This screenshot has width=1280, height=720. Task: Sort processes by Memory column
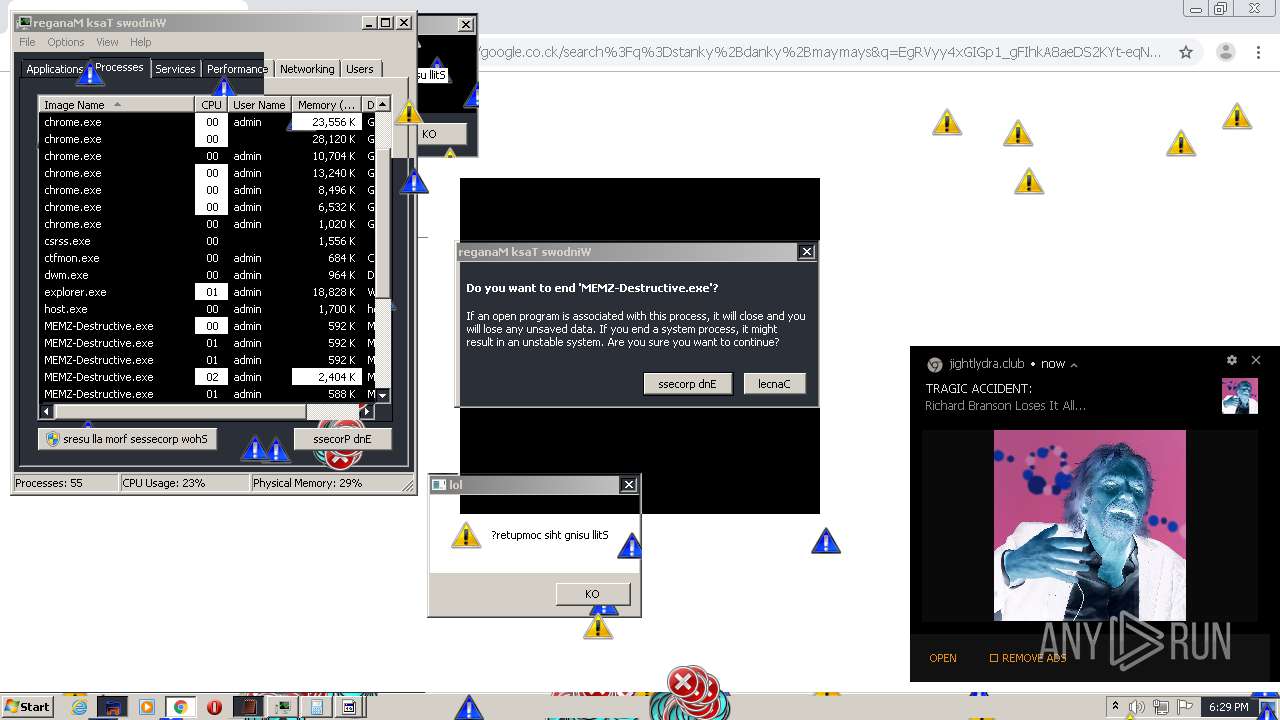(326, 105)
